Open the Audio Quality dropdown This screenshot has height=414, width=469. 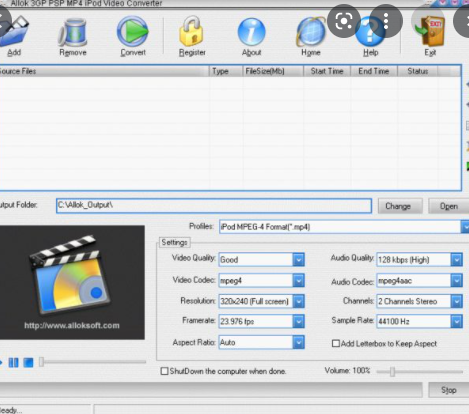click(x=456, y=259)
